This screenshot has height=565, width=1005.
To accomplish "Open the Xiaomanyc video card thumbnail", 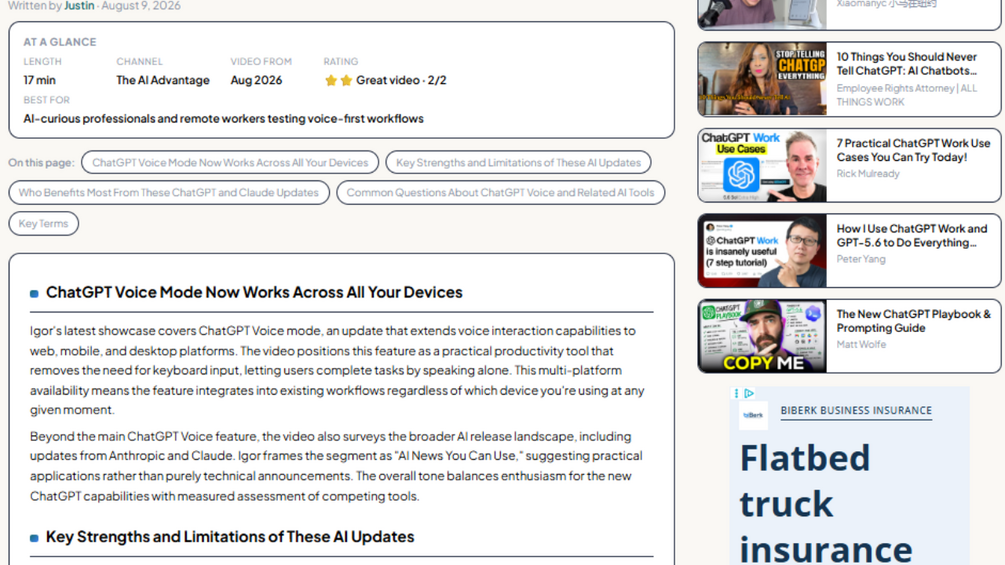I will [x=763, y=14].
